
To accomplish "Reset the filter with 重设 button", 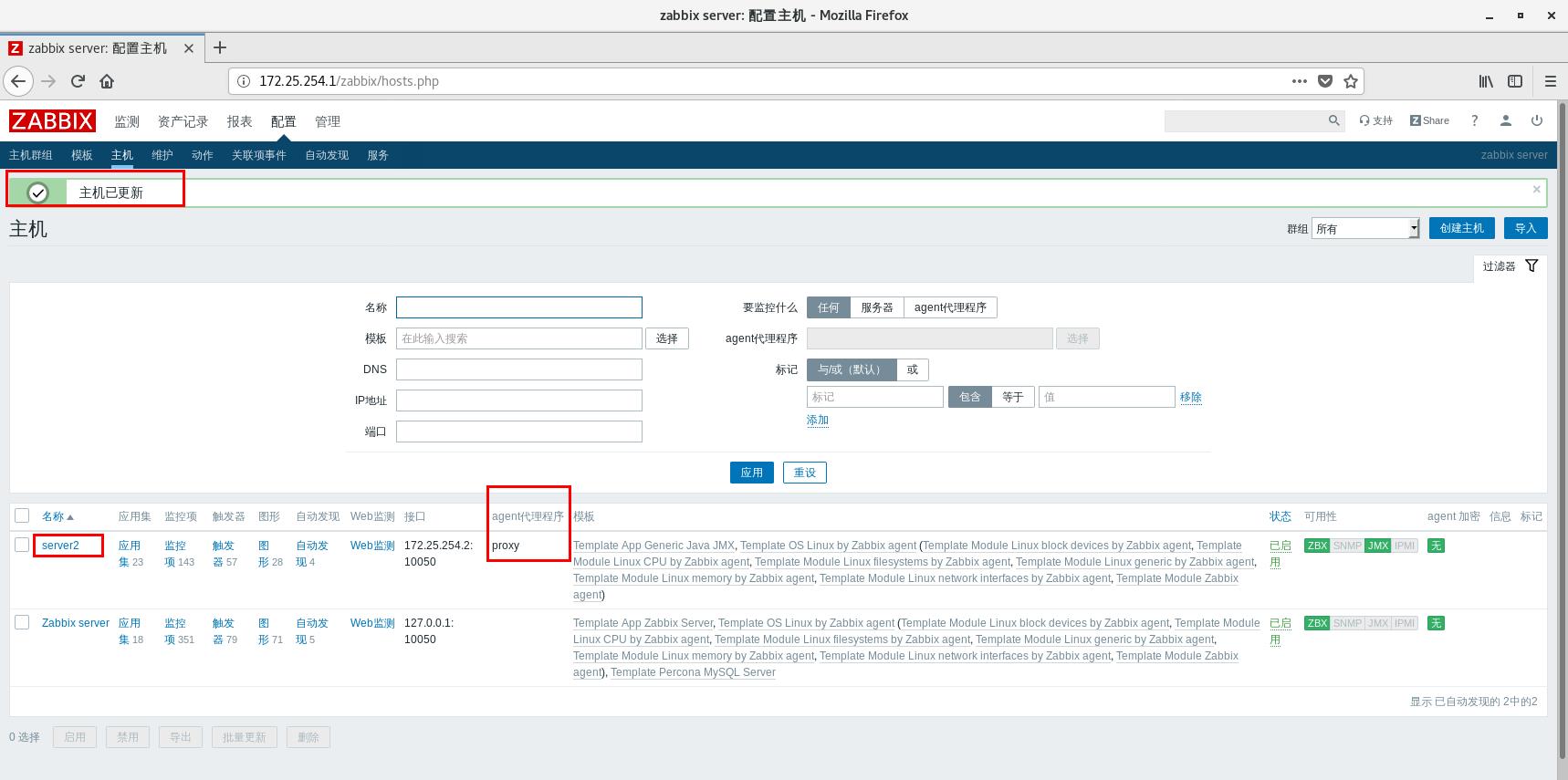I will tap(805, 473).
